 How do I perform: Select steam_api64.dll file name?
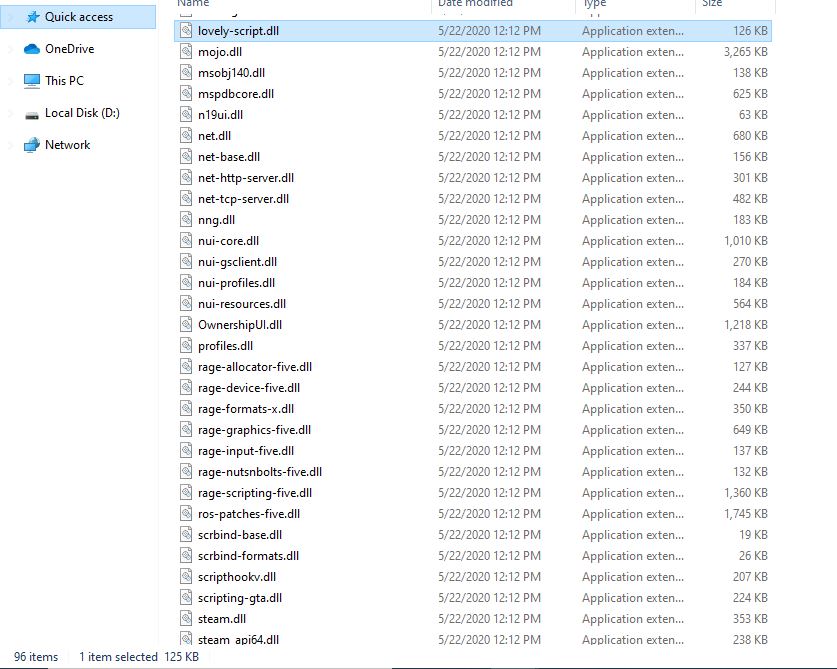238,640
